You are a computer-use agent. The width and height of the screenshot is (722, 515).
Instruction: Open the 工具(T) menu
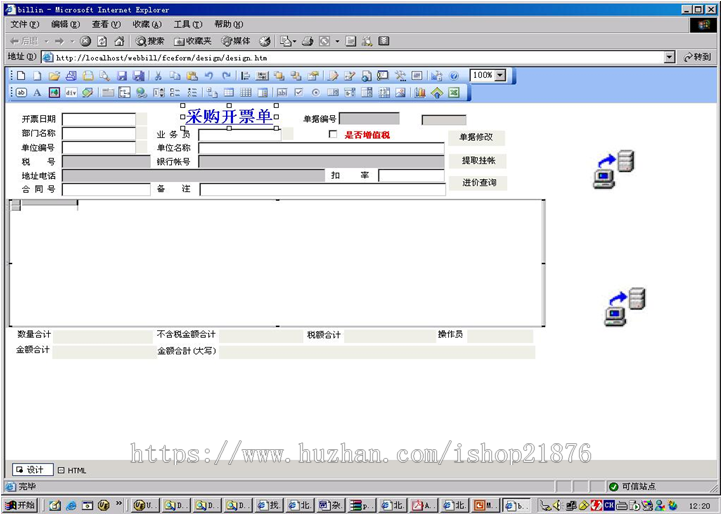[187, 24]
